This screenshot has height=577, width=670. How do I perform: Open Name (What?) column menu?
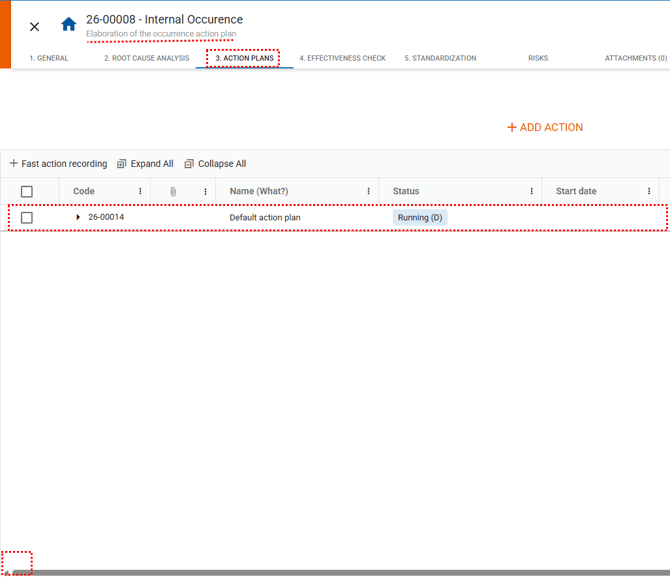369,192
